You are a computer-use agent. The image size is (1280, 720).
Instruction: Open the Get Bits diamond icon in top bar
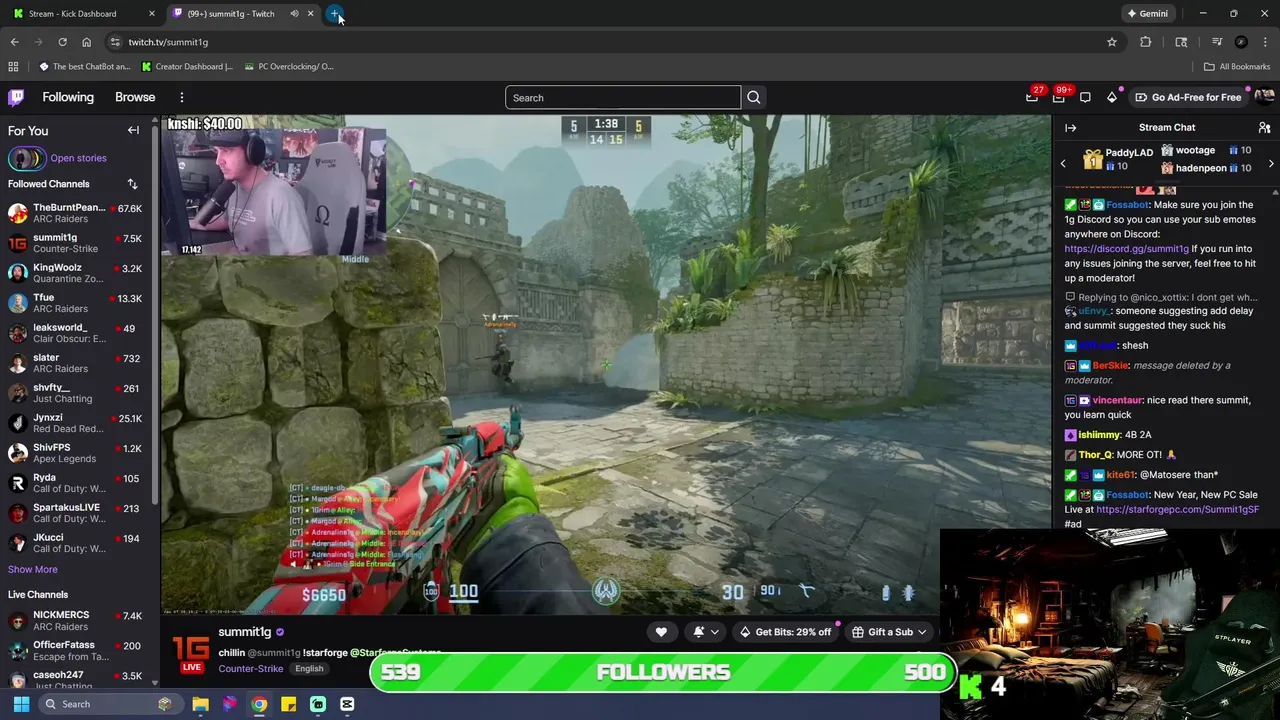tap(1112, 97)
